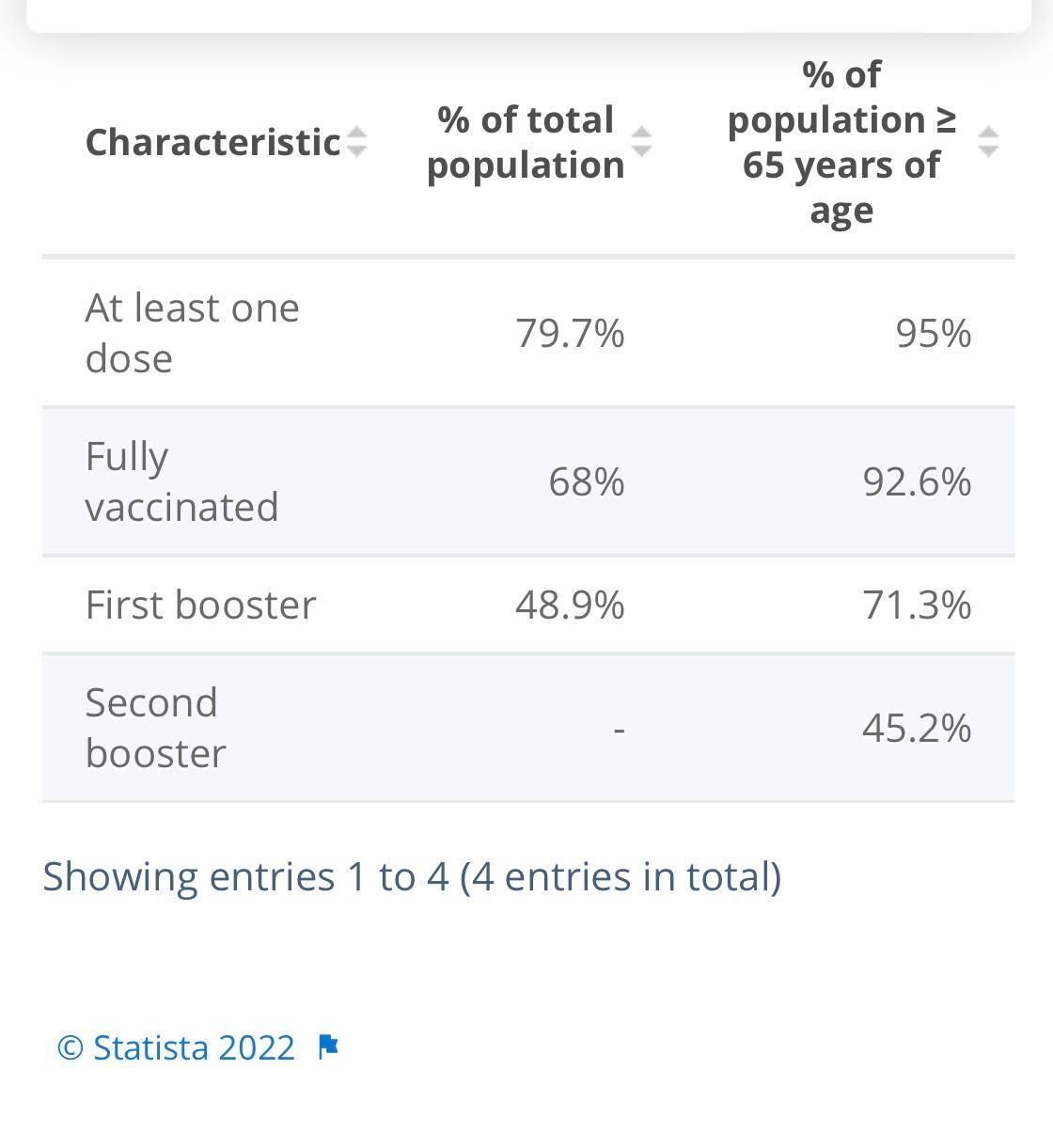The image size is (1053, 1148).
Task: Click the 95% table cell
Action: point(933,333)
